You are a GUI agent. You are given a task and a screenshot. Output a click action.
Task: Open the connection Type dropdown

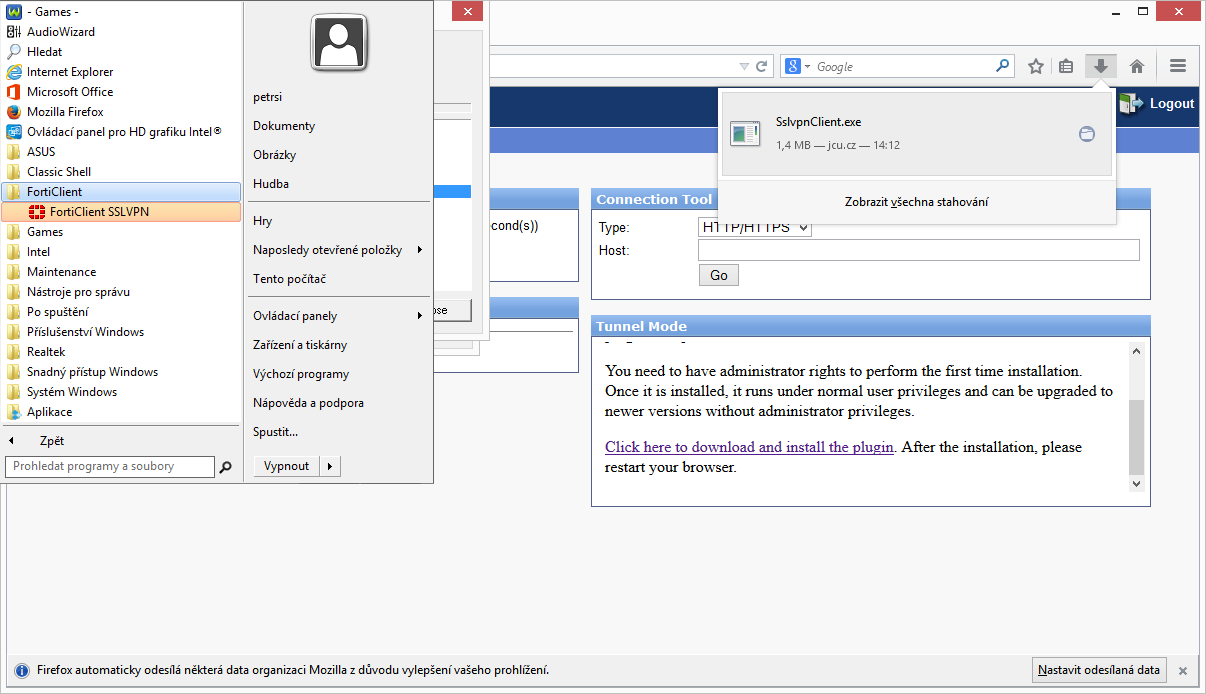coord(755,228)
